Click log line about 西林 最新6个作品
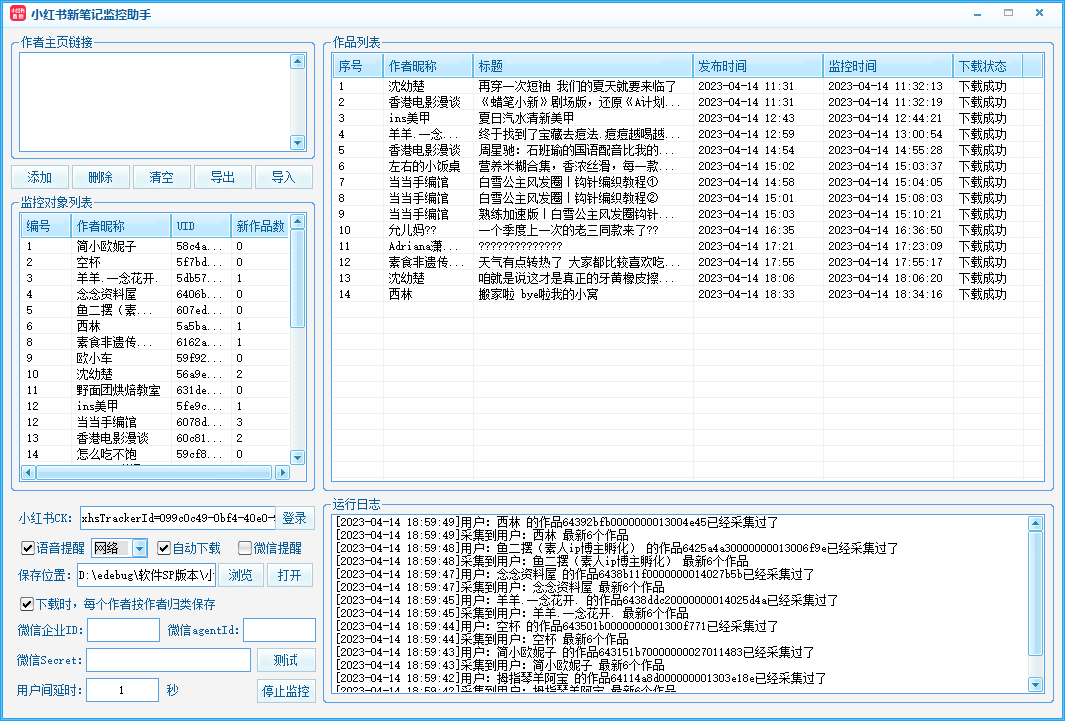The height and width of the screenshot is (721, 1065). click(x=482, y=535)
